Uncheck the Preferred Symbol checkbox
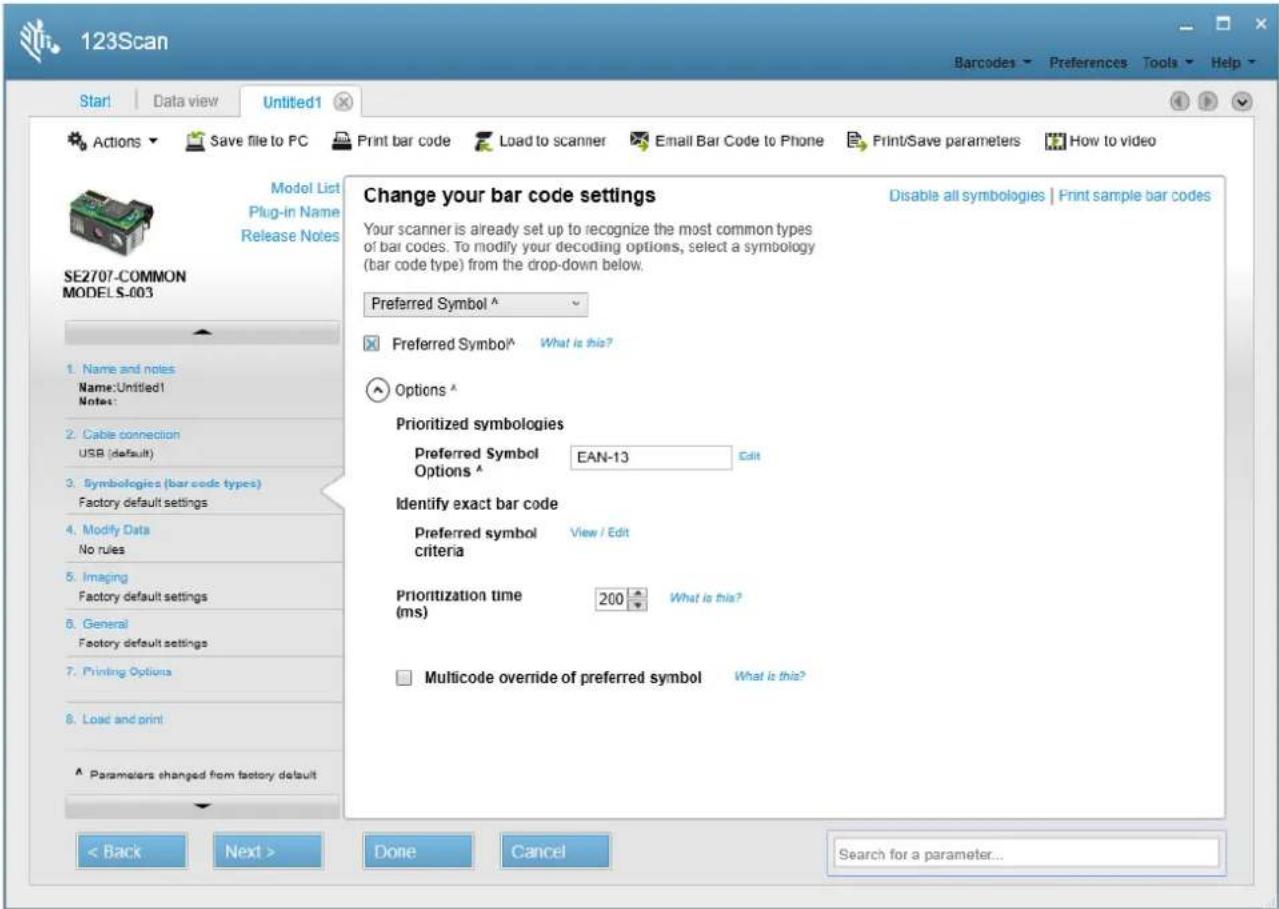The height and width of the screenshot is (909, 1279). (370, 343)
